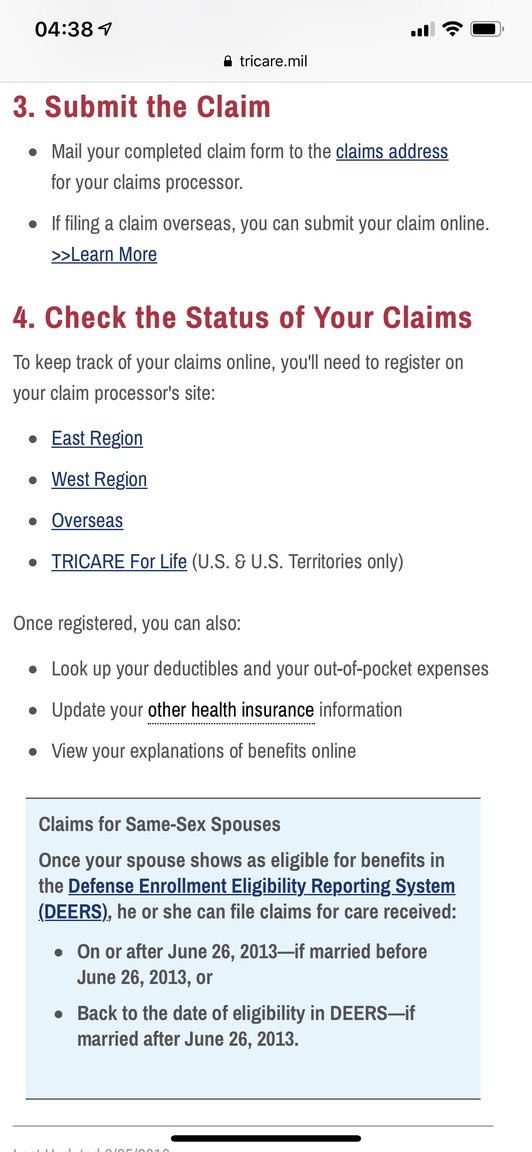Tap the Submit the Claim heading
The height and width of the screenshot is (1152, 532).
point(142,107)
